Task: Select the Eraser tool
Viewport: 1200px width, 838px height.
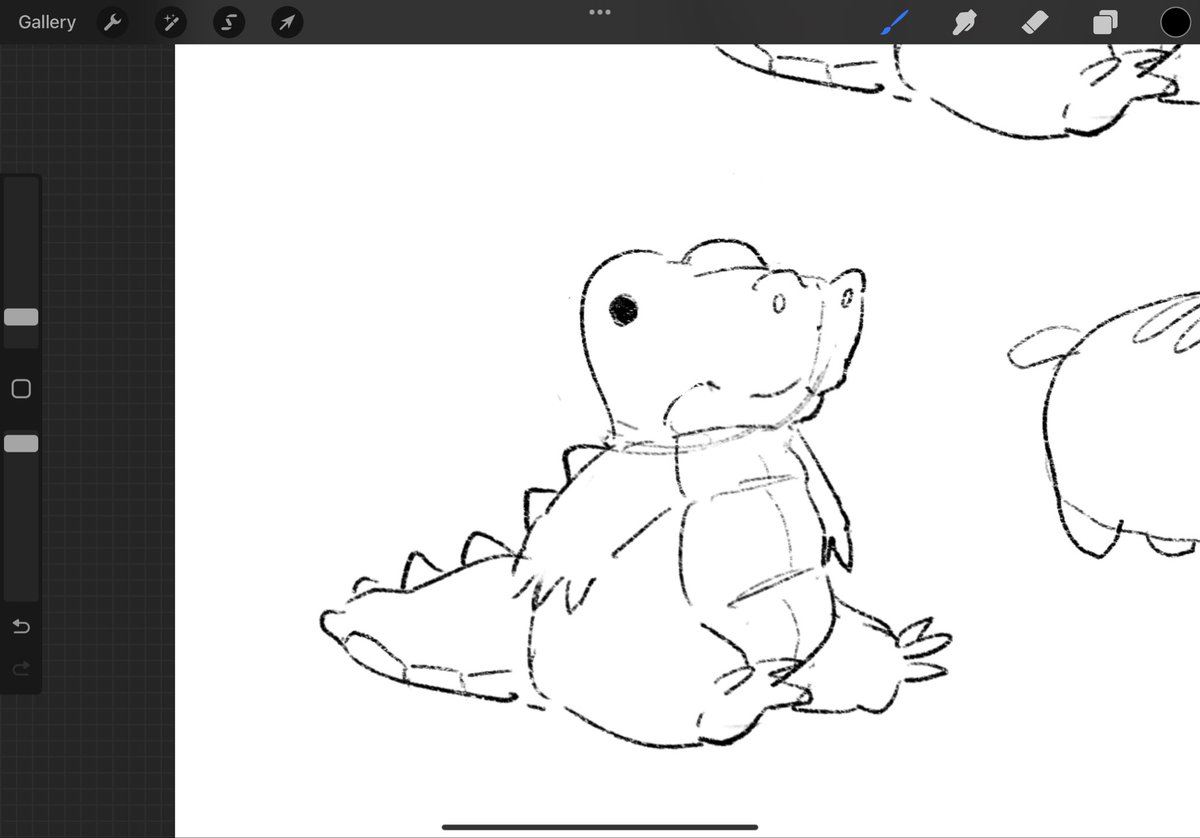Action: point(1034,21)
